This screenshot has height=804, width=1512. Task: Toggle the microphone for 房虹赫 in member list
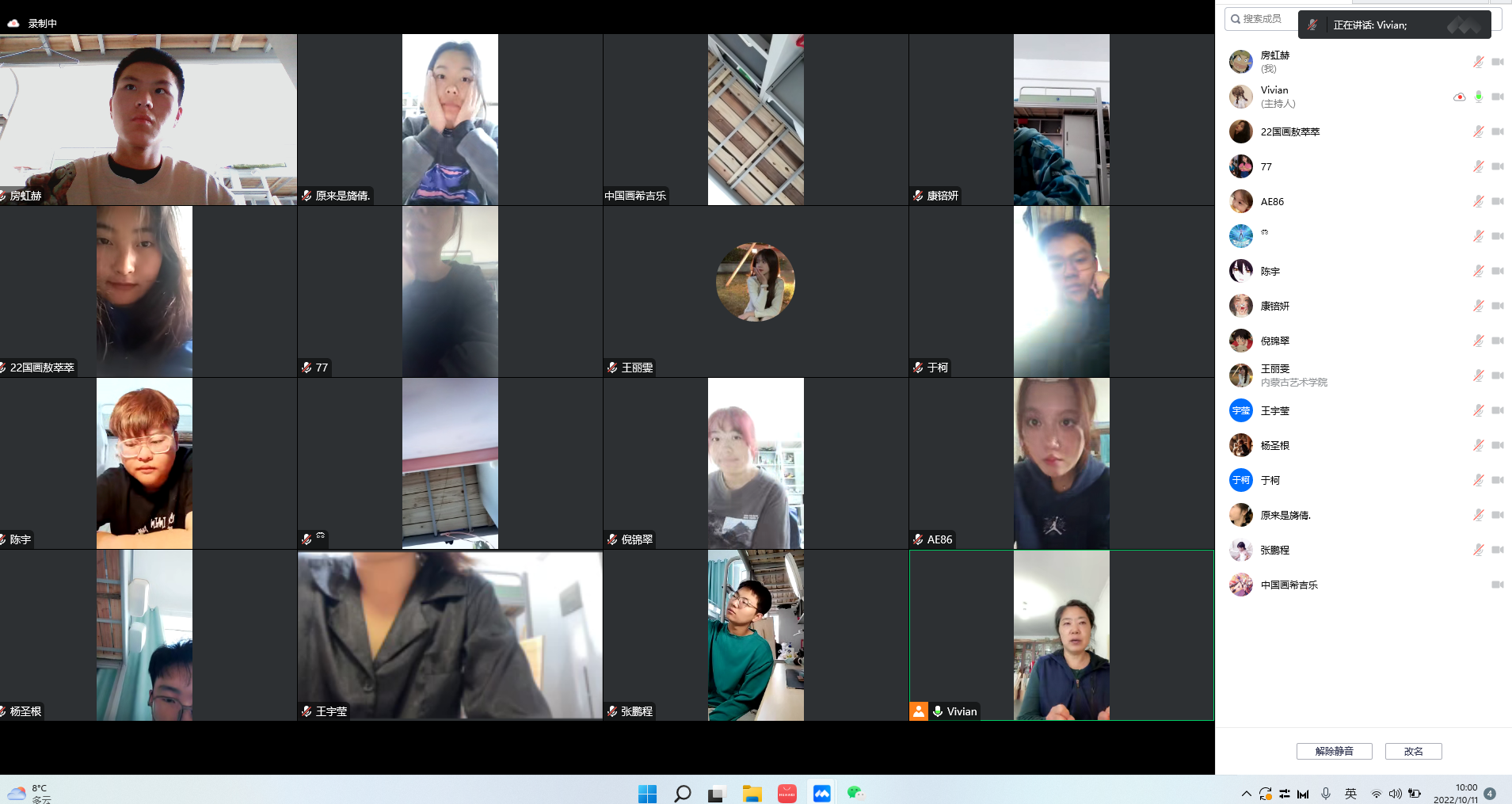pyautogui.click(x=1478, y=62)
